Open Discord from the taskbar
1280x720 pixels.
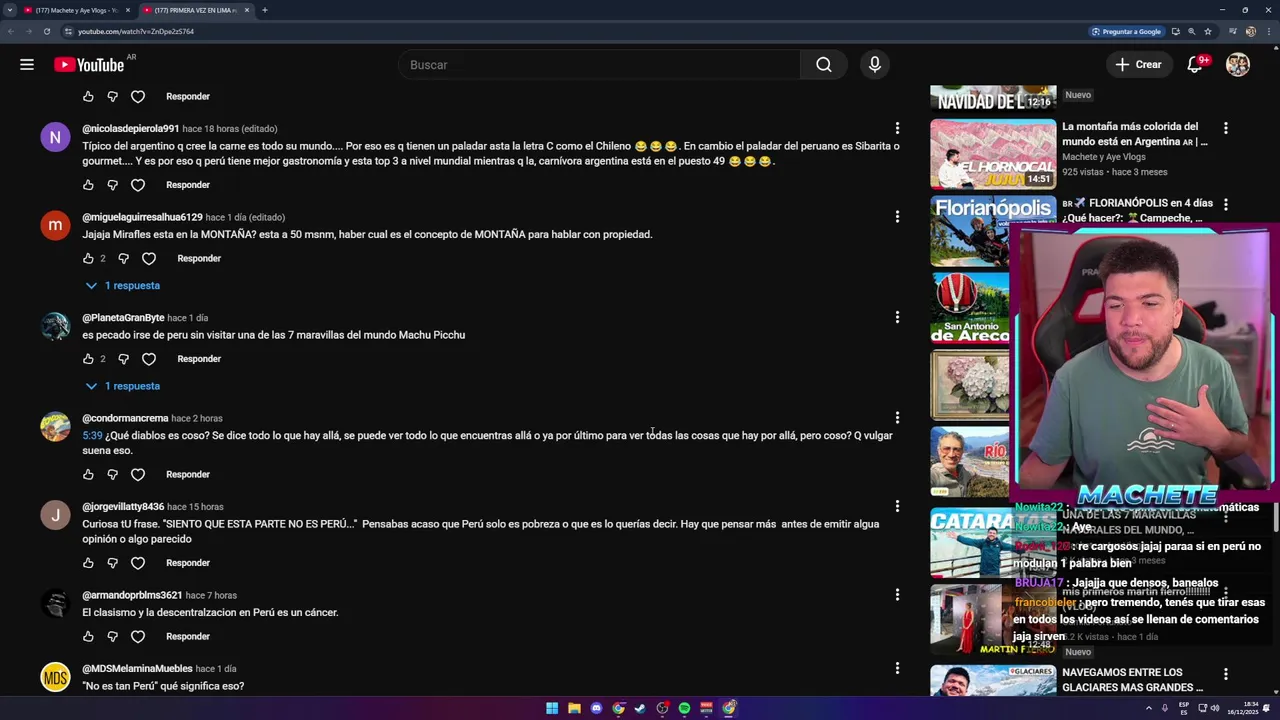click(596, 708)
